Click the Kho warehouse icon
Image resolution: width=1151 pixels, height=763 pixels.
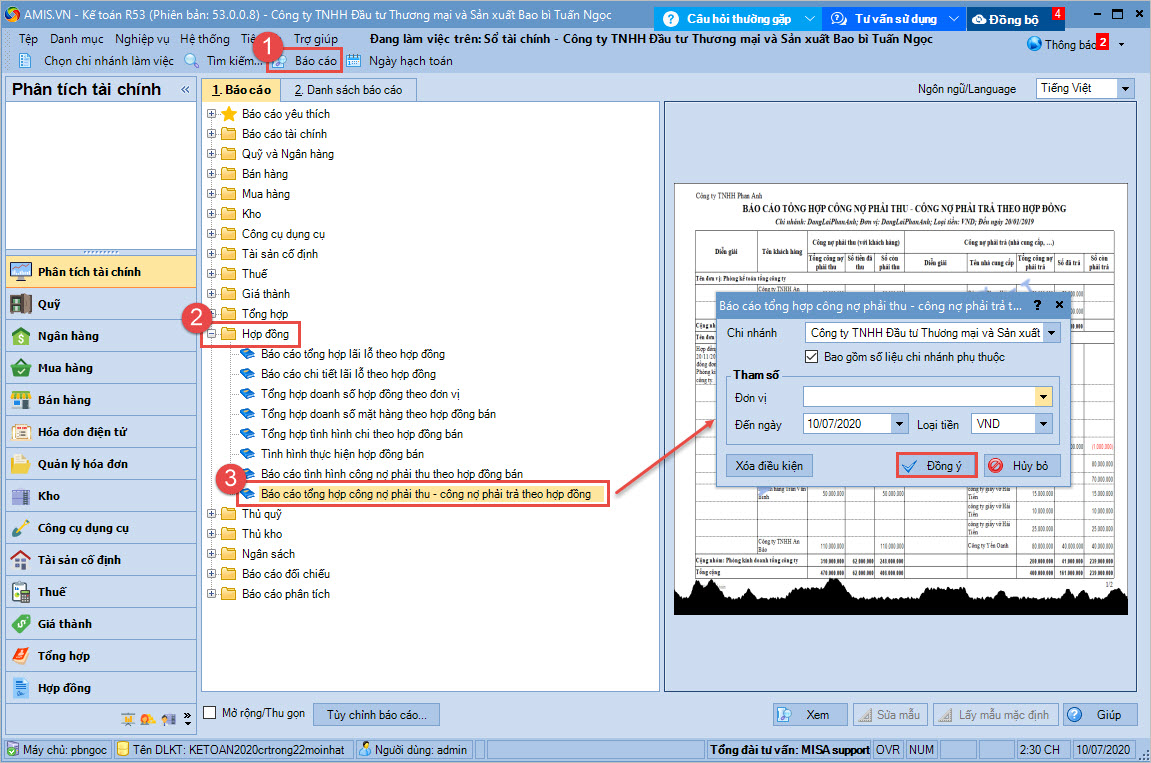tap(20, 496)
